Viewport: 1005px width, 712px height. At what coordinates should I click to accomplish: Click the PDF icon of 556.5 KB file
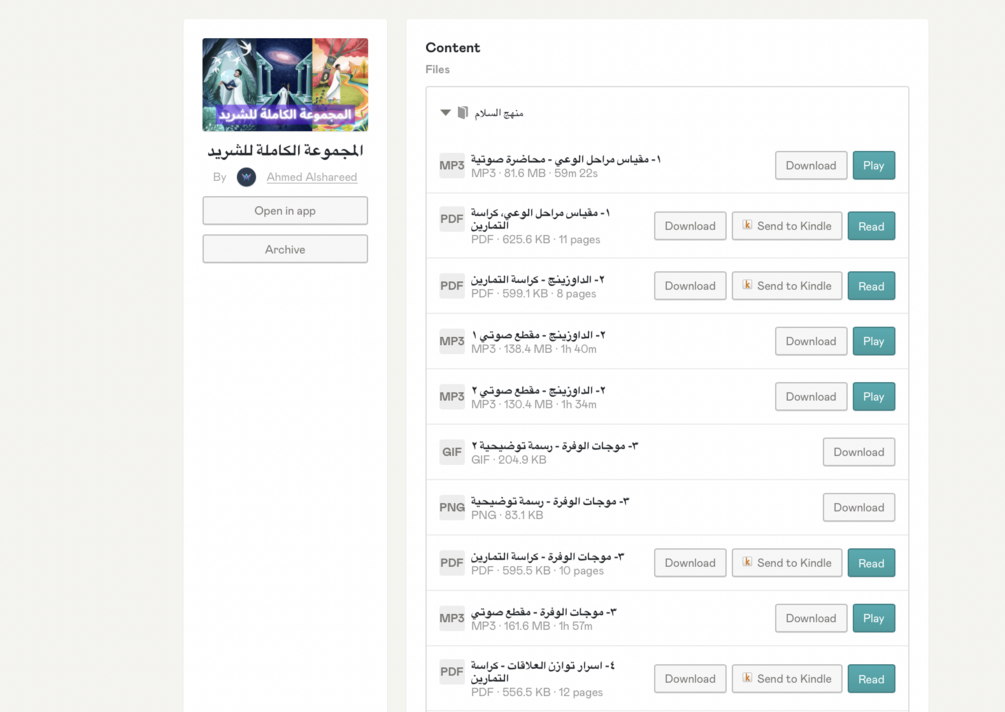452,672
